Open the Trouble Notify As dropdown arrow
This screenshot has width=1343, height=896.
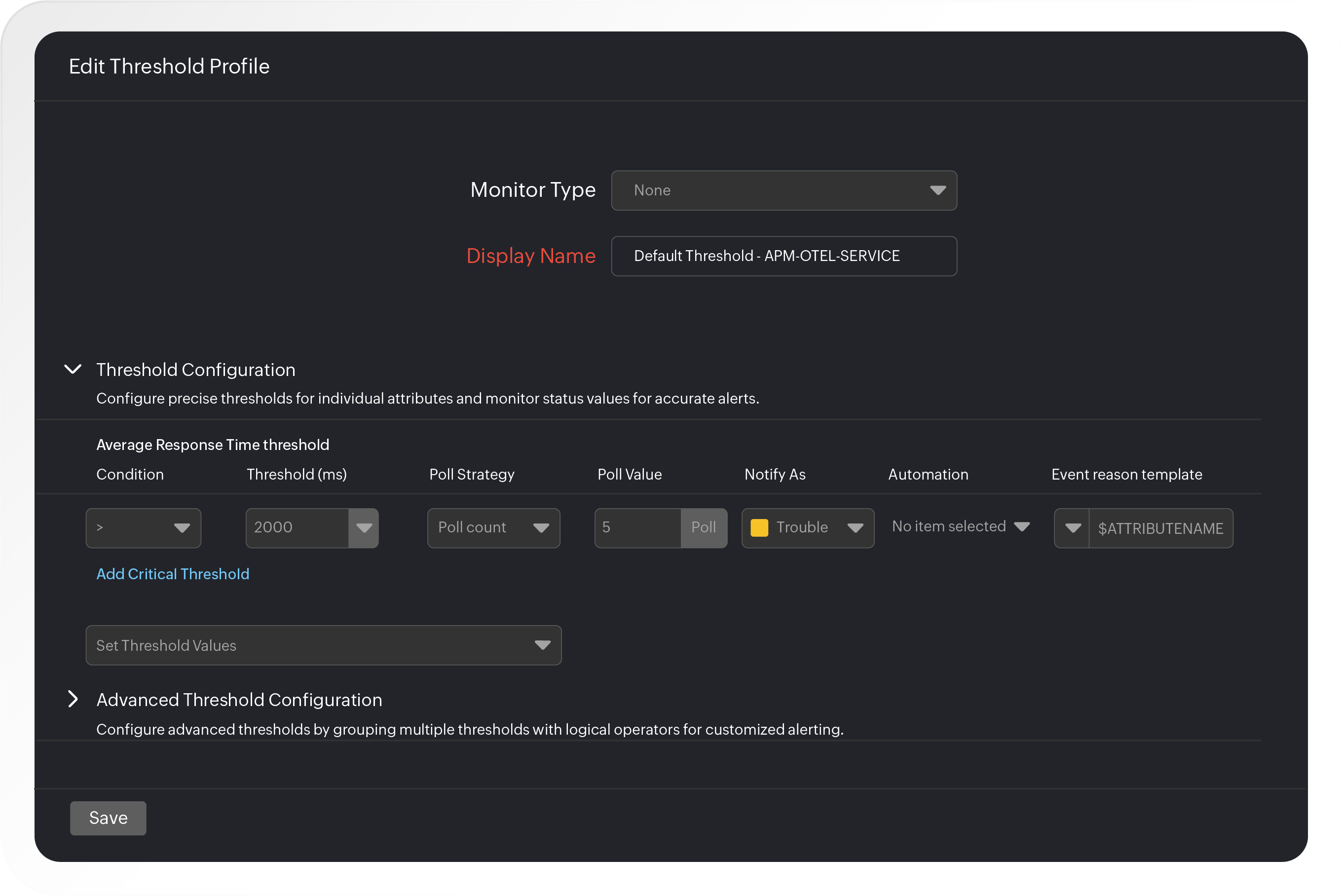pos(855,528)
